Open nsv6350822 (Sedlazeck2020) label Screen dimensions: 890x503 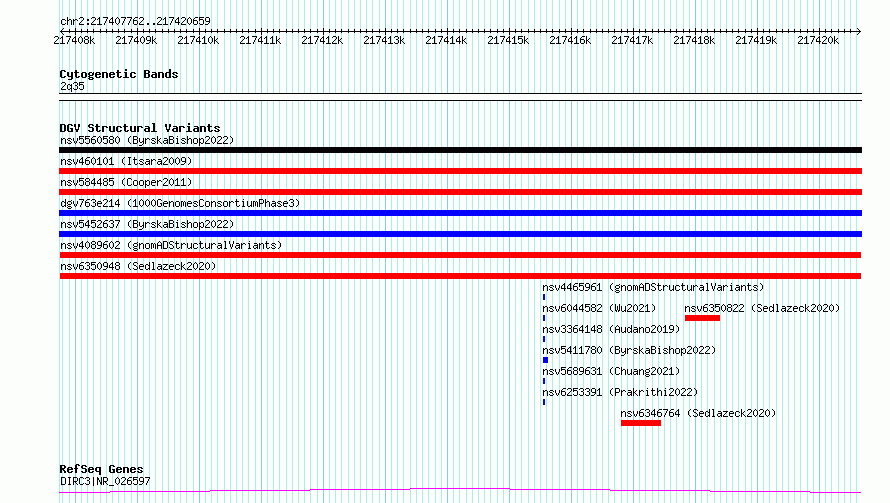762,308
